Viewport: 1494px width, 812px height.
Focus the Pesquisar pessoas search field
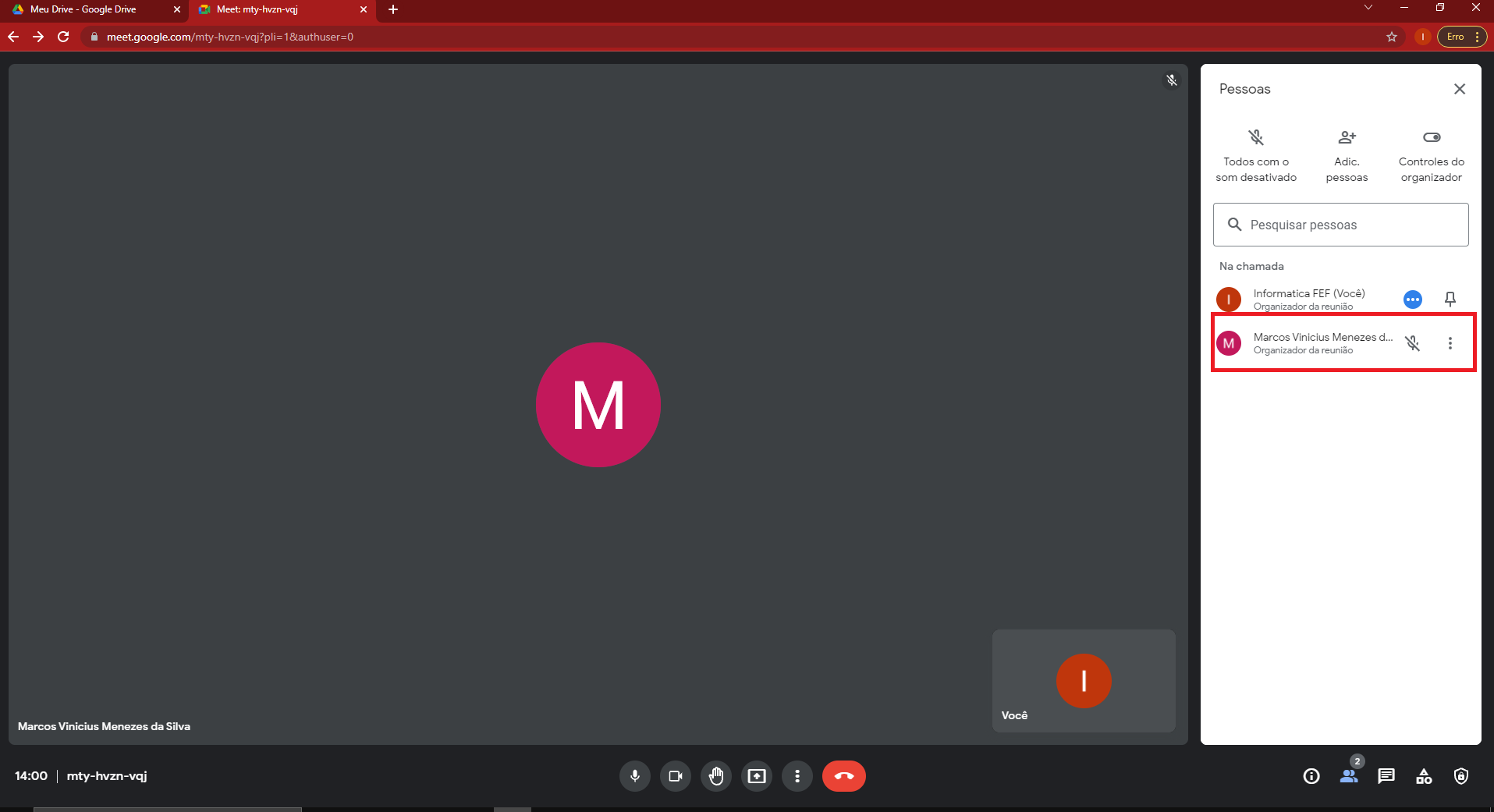pos(1341,225)
